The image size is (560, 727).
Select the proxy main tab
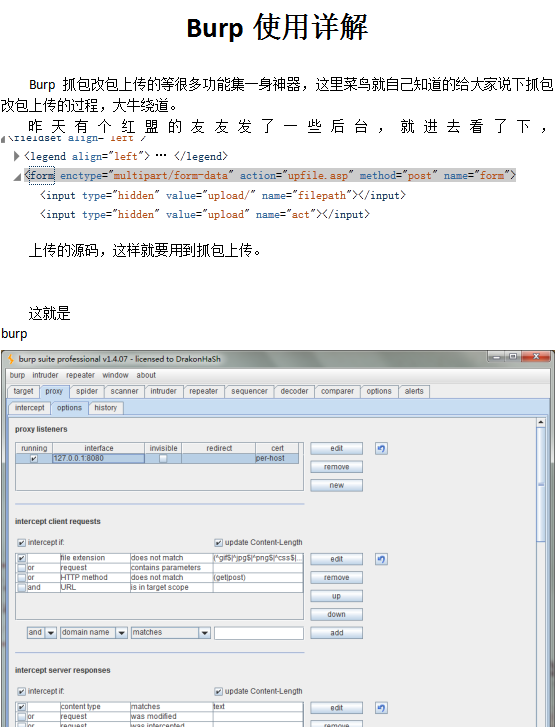54,391
